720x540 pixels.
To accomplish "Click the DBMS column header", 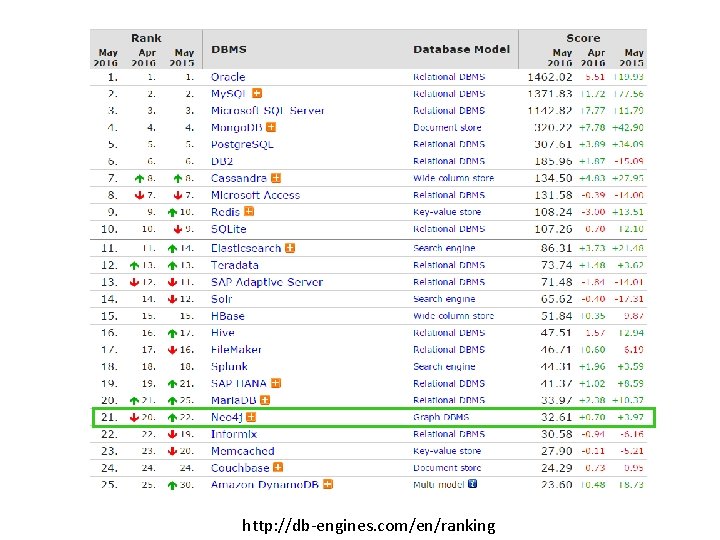I will coord(229,49).
